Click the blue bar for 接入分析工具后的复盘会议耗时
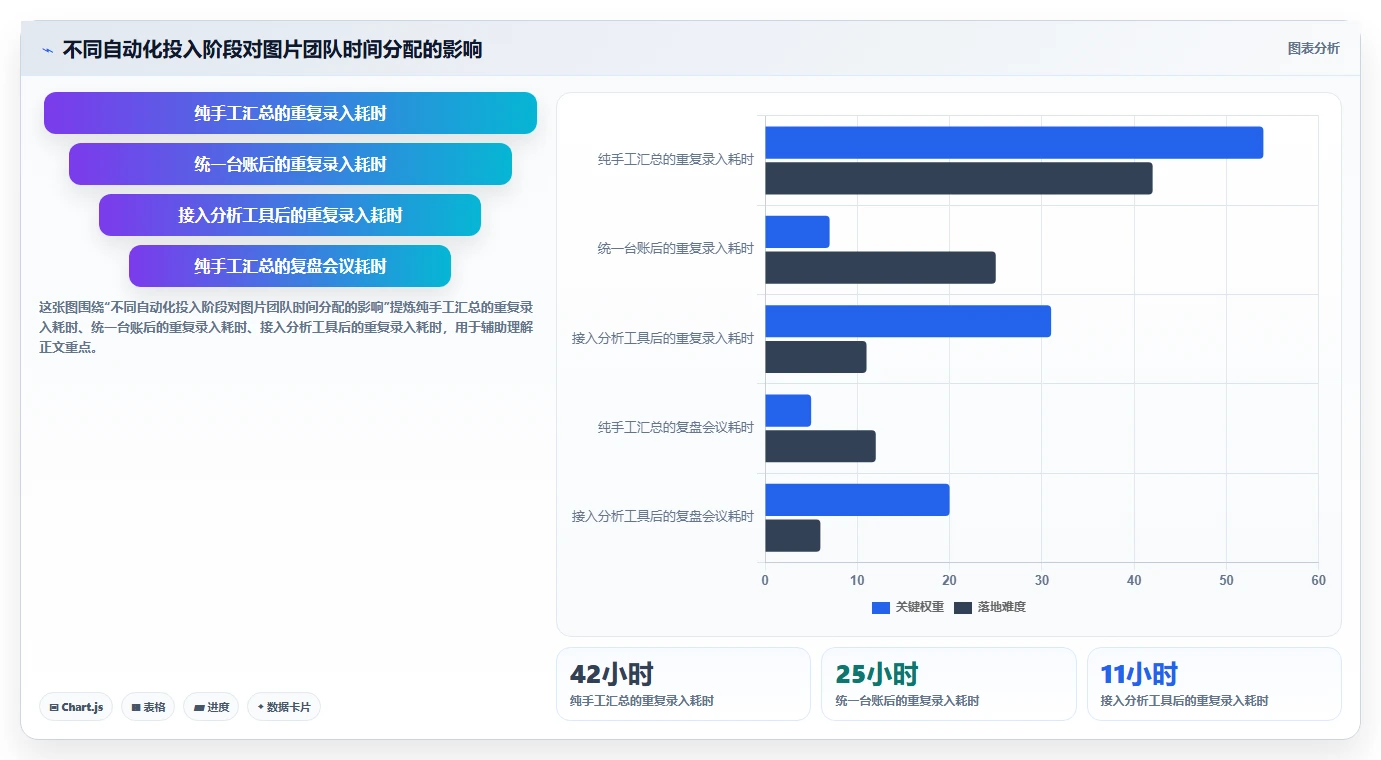 (x=857, y=500)
